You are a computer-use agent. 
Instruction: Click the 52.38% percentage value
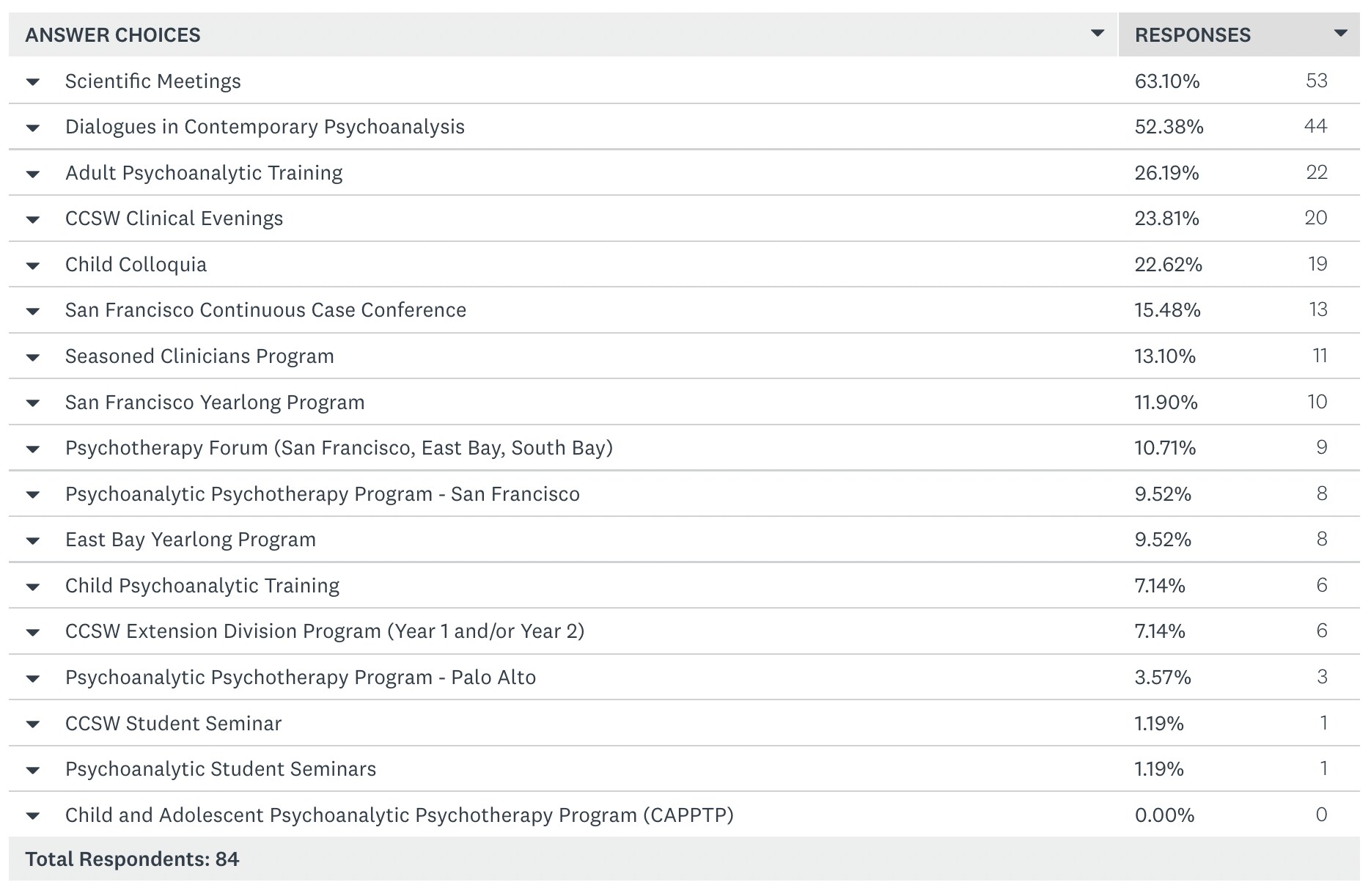click(1169, 127)
